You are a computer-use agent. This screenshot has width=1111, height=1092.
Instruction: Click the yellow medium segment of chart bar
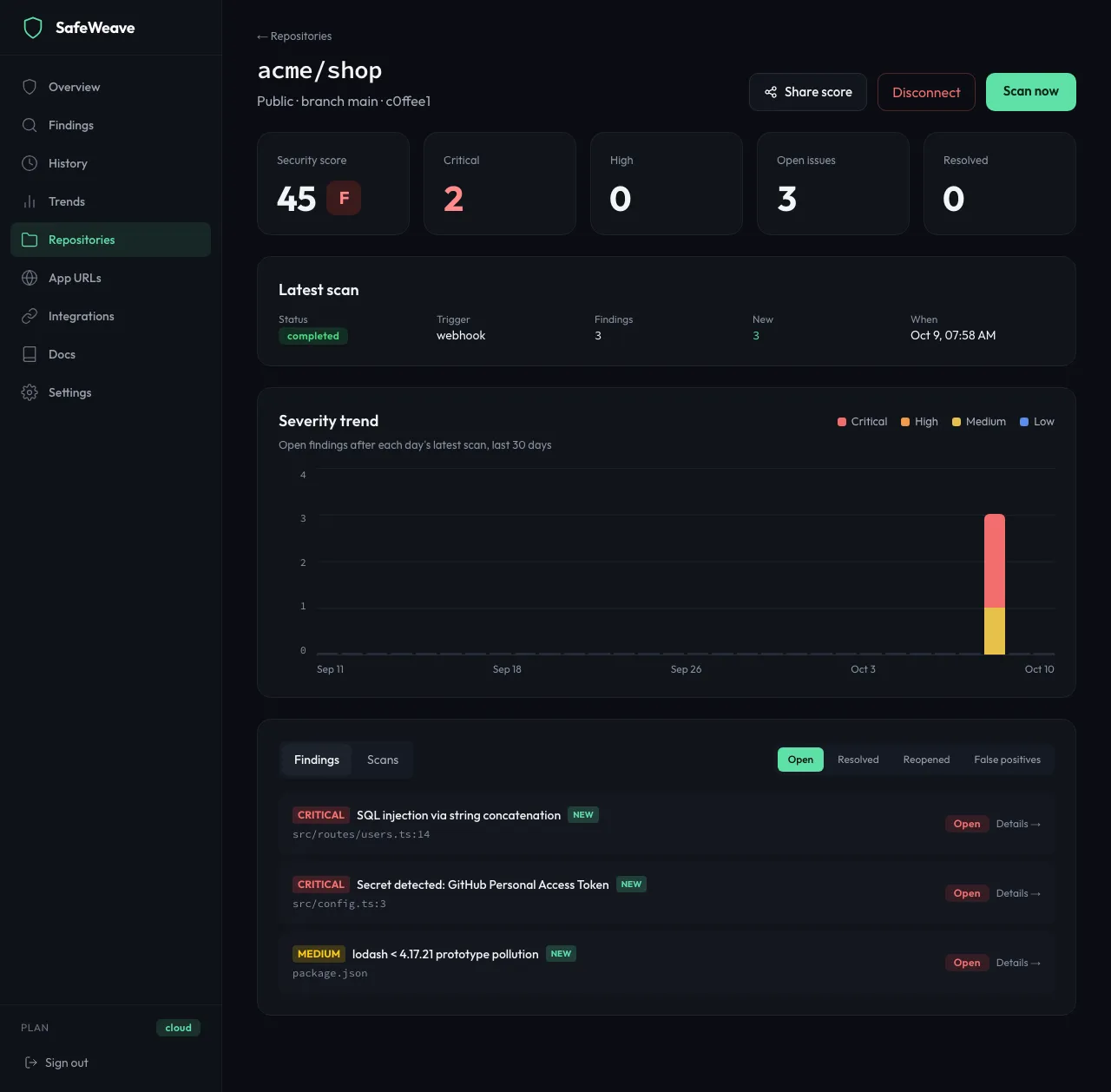(995, 631)
